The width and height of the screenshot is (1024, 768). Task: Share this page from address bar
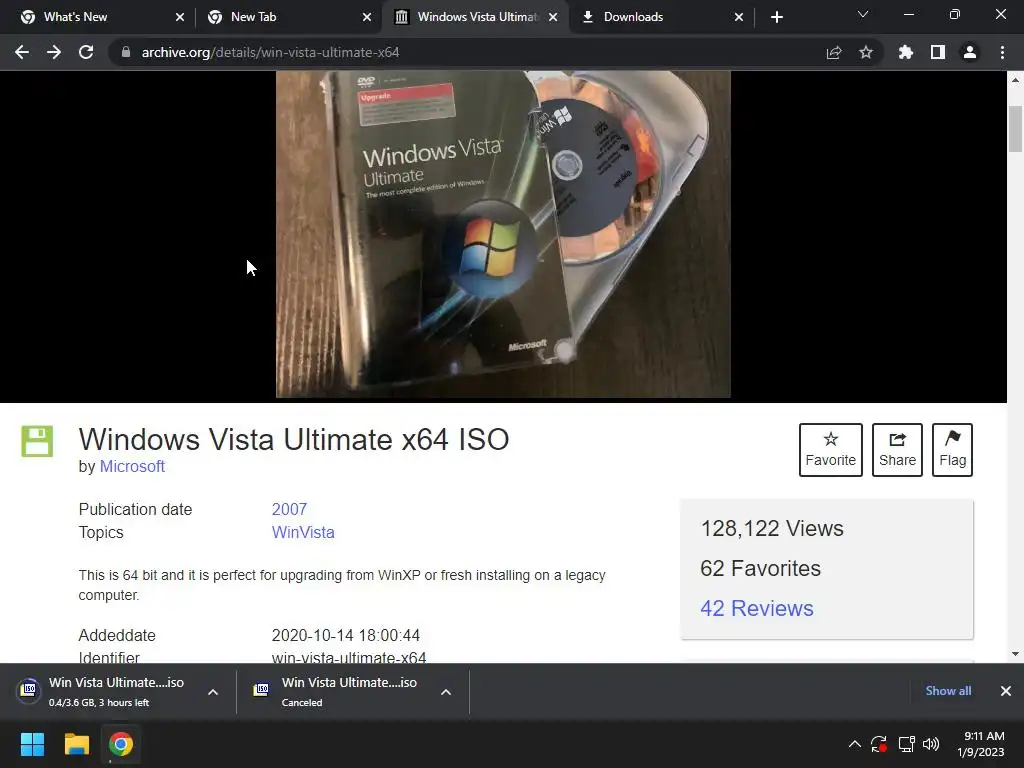pyautogui.click(x=834, y=52)
